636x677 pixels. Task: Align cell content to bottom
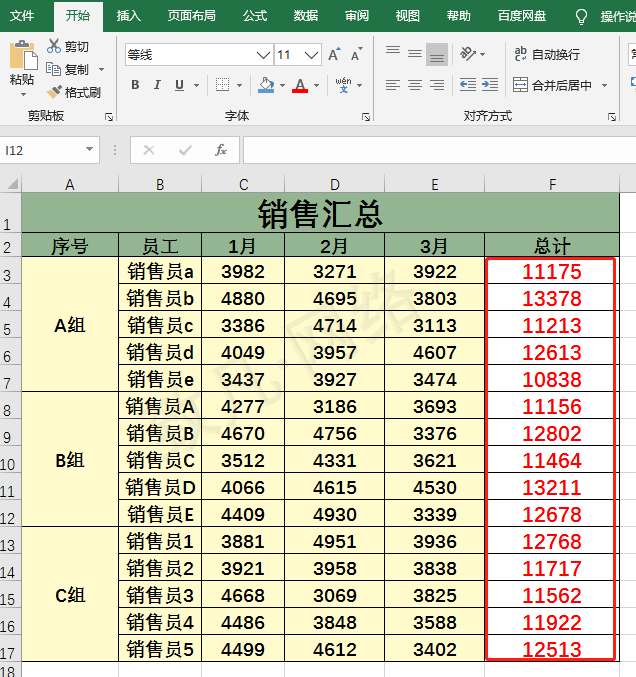437,54
